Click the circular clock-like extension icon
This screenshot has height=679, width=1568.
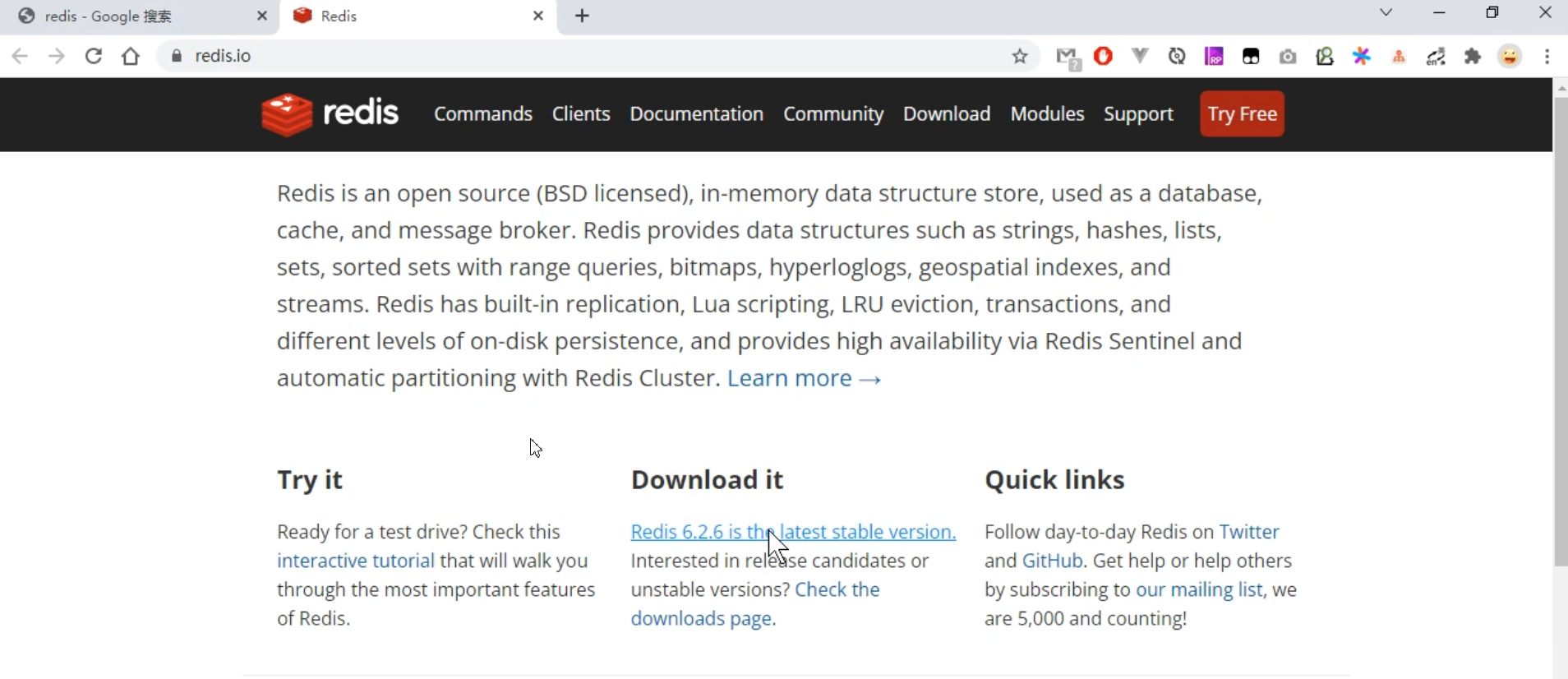tap(1177, 56)
